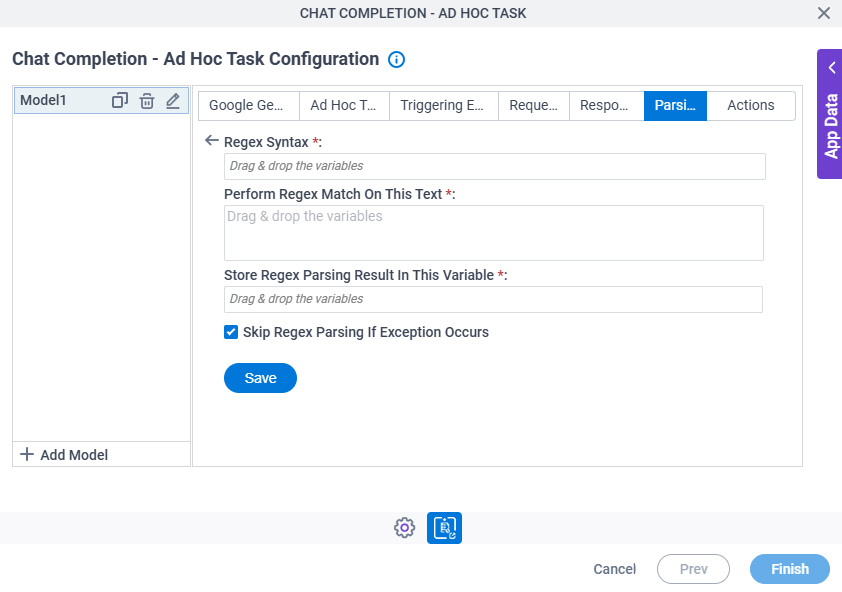Focus the Regex Syntax input field
Screen dimensions: 842x592
pyautogui.click(x=495, y=166)
